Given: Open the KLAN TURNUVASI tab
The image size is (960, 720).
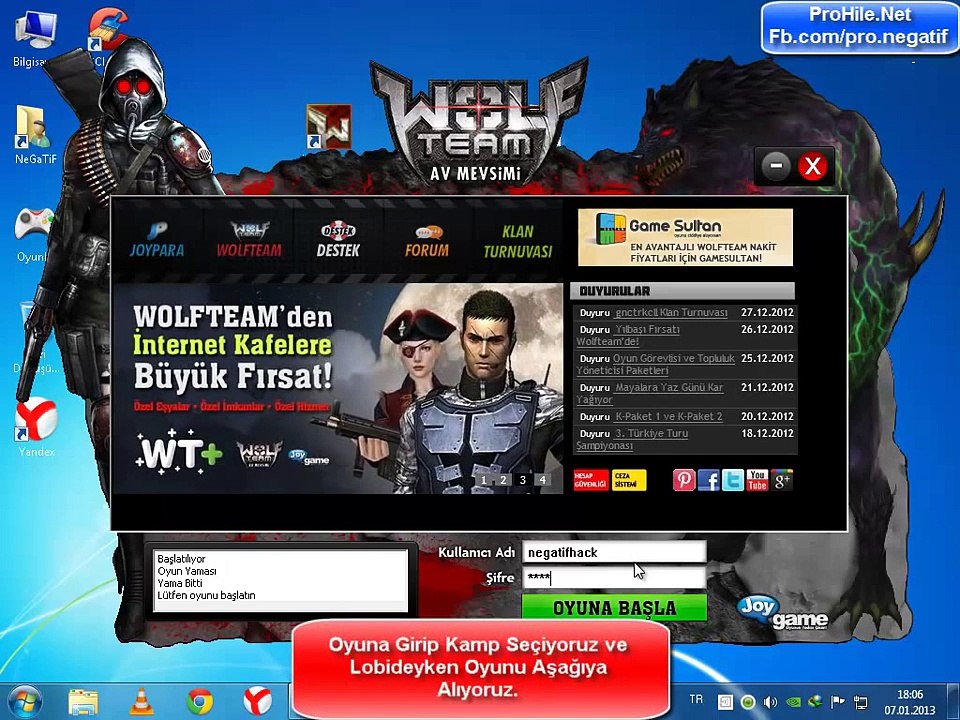Looking at the screenshot, I should 517,241.
